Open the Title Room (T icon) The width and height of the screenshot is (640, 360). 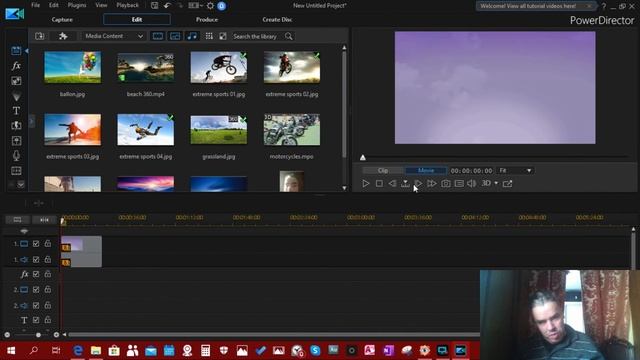(x=16, y=111)
